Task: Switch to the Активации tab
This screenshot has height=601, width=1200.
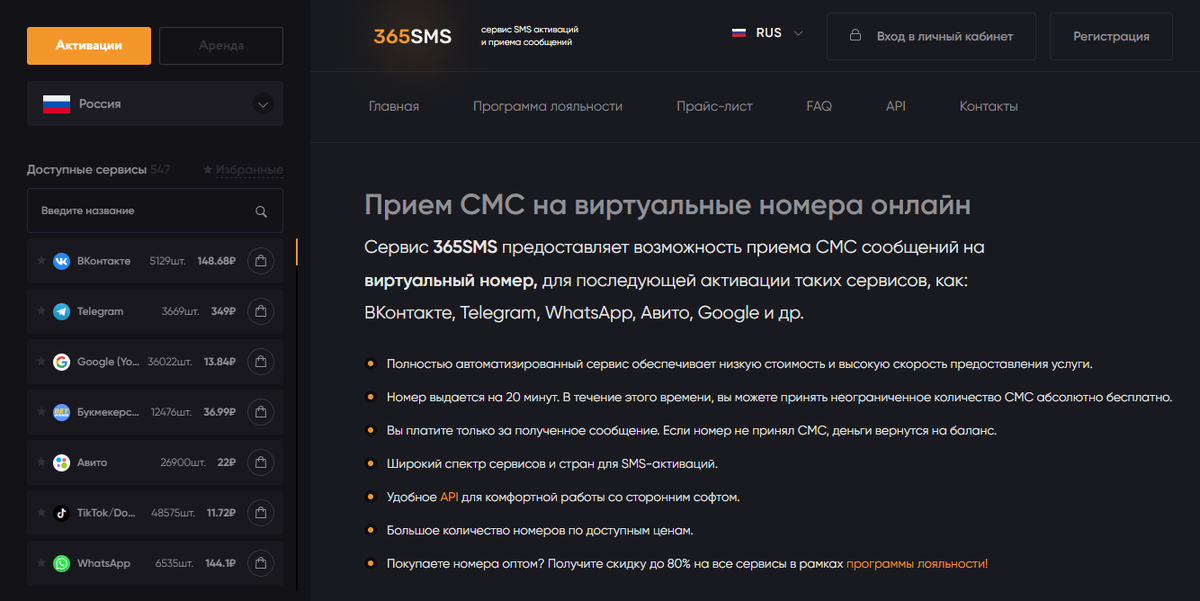Action: click(x=89, y=45)
